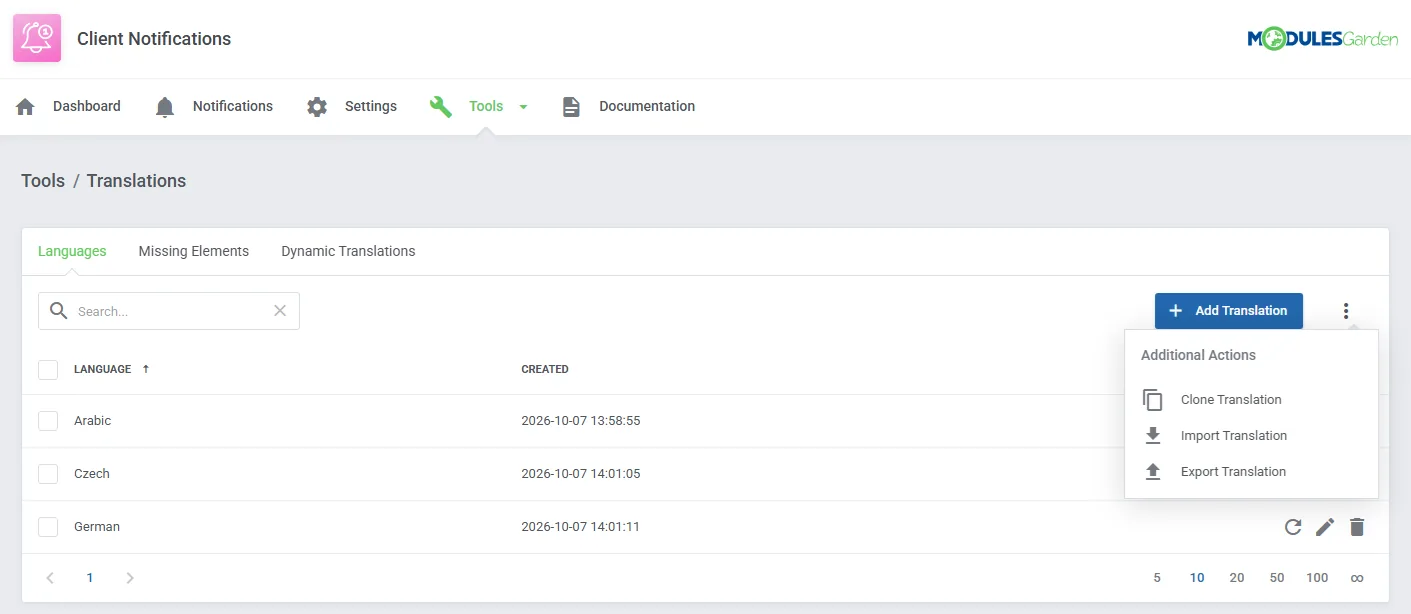Click the Import Translation download icon
This screenshot has height=614, width=1411.
[x=1153, y=436]
